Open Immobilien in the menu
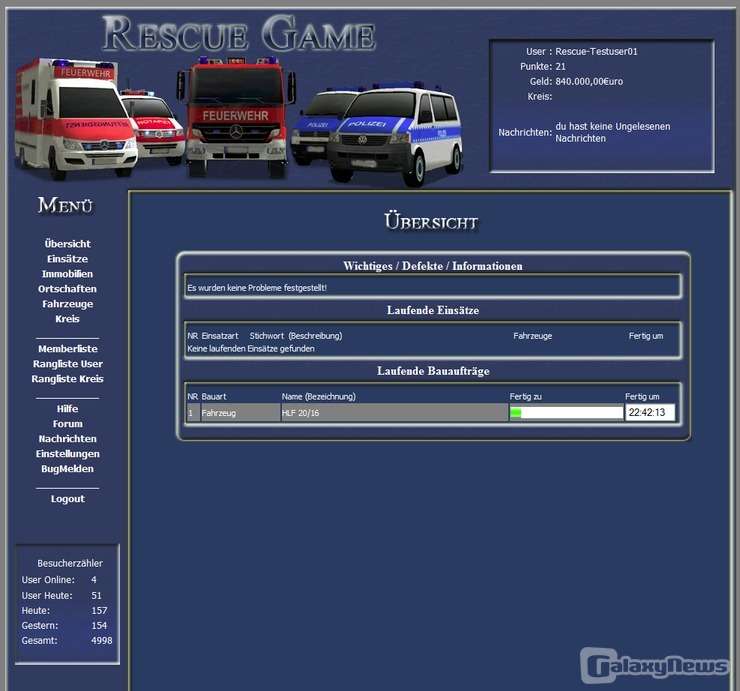Viewport: 740px width, 691px height. [x=67, y=274]
